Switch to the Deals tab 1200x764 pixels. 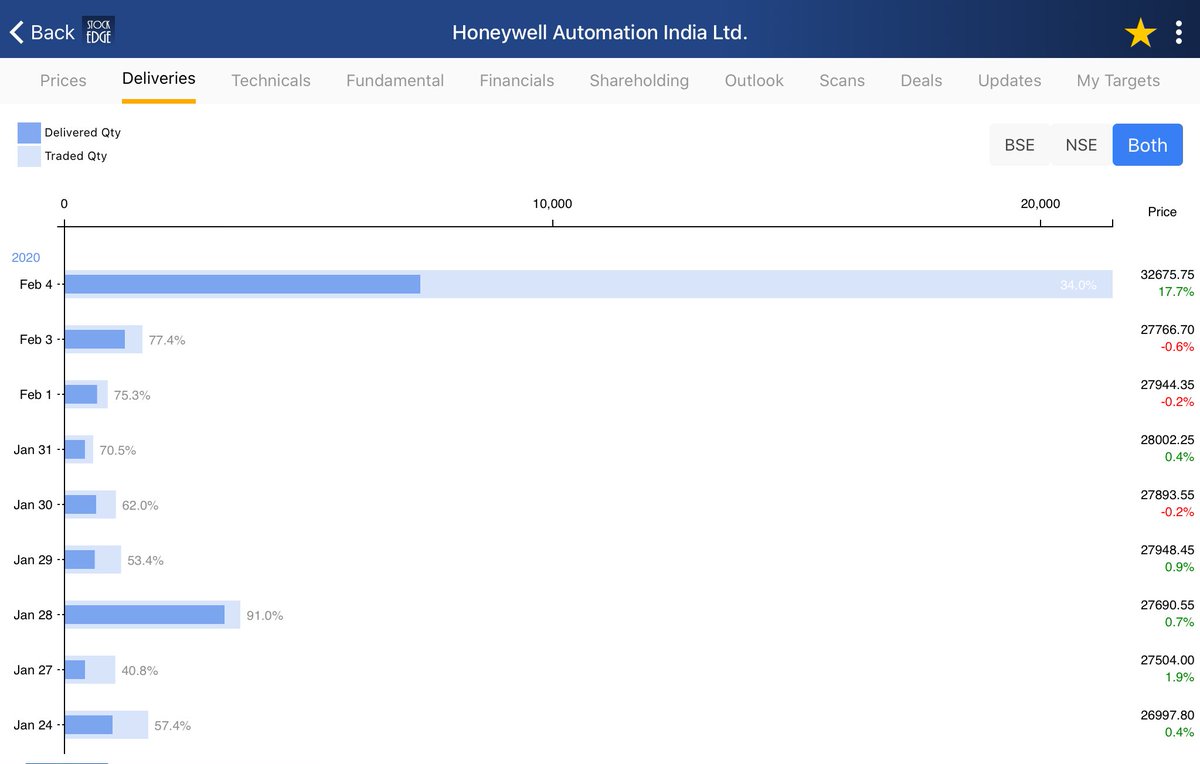[921, 80]
